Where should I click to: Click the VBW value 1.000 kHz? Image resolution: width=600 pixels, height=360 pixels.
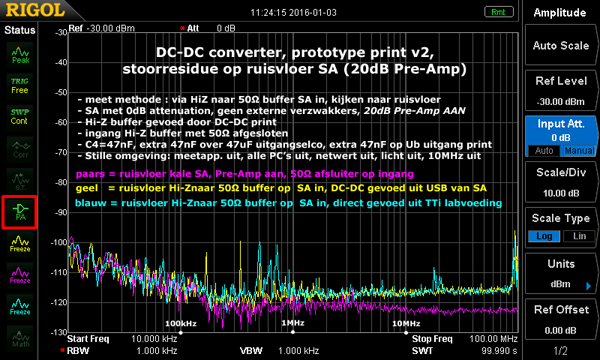(x=298, y=350)
